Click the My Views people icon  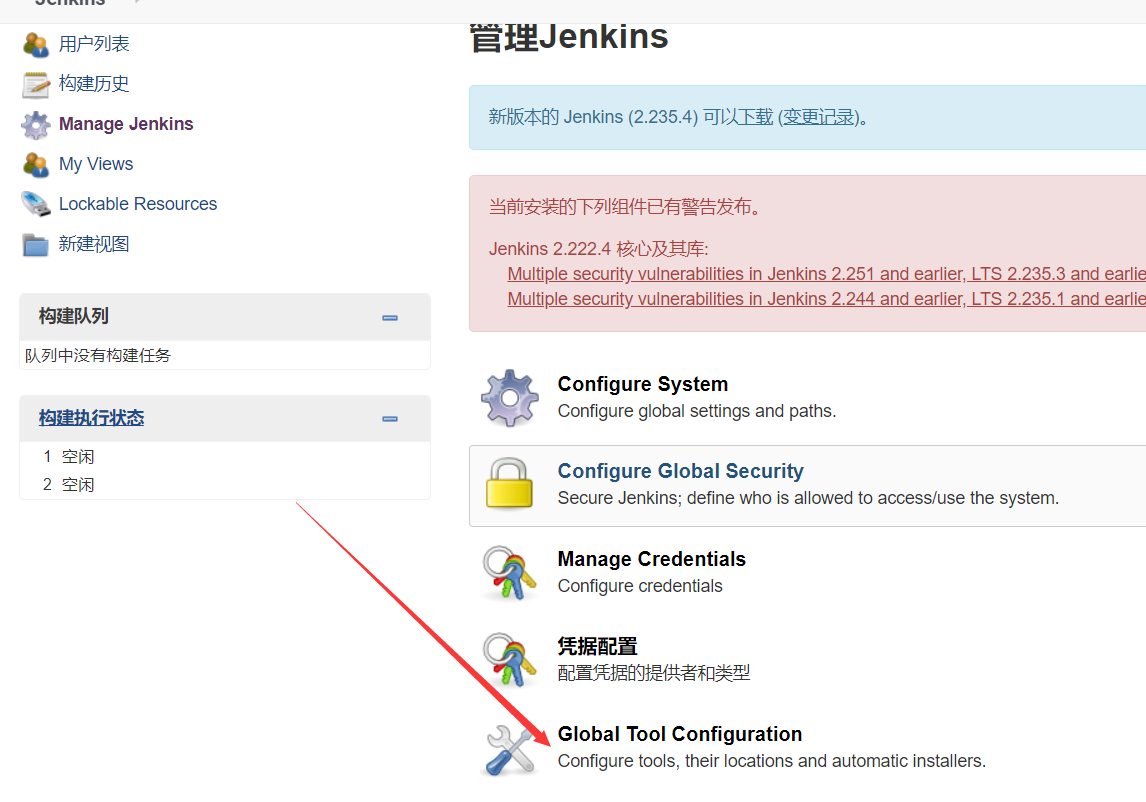(x=36, y=164)
